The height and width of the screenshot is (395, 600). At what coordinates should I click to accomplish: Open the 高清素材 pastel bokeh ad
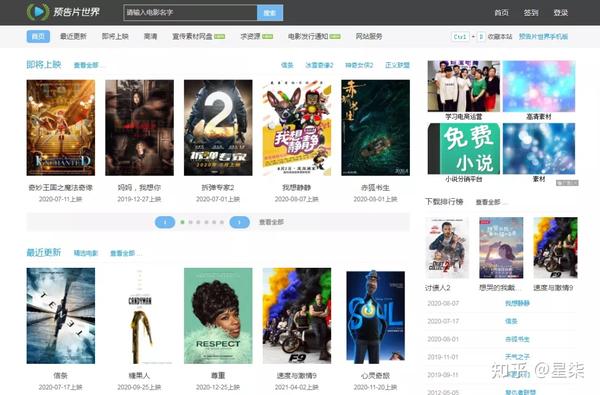pos(539,86)
